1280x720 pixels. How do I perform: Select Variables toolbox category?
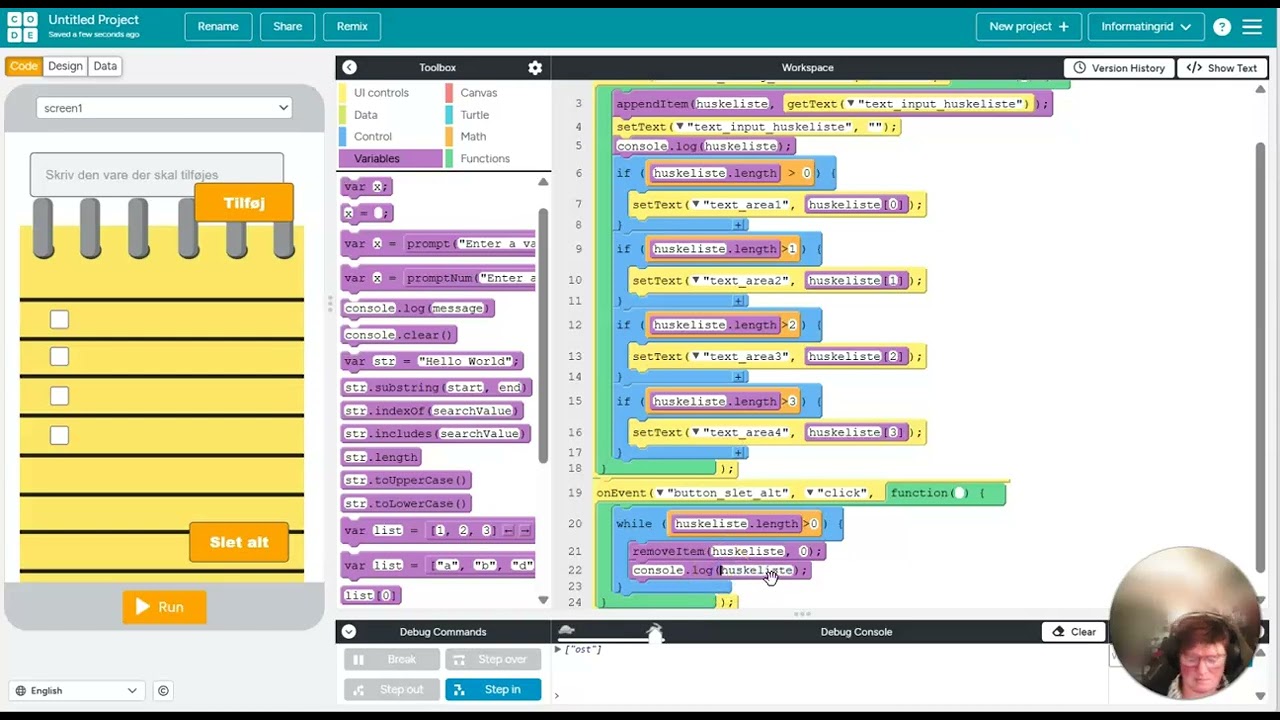coord(391,158)
